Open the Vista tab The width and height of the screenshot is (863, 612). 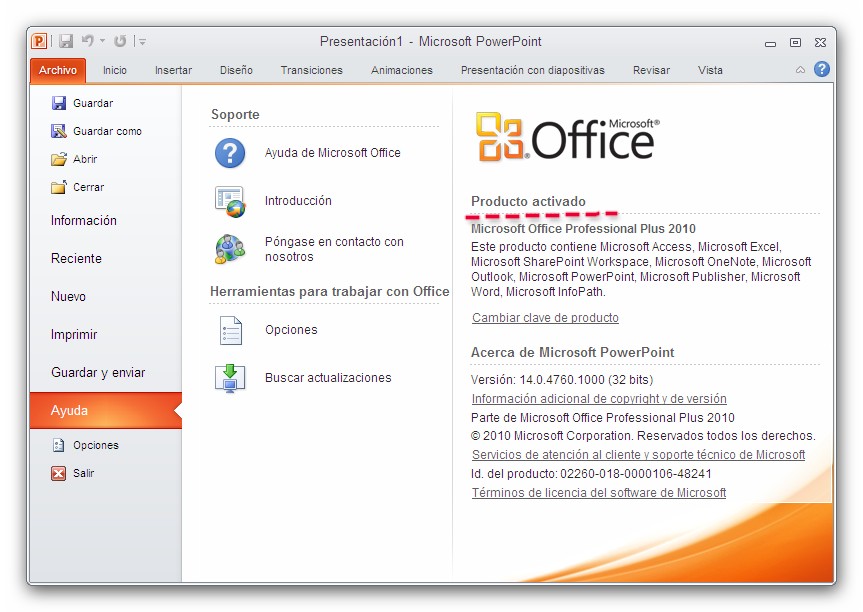[x=710, y=70]
